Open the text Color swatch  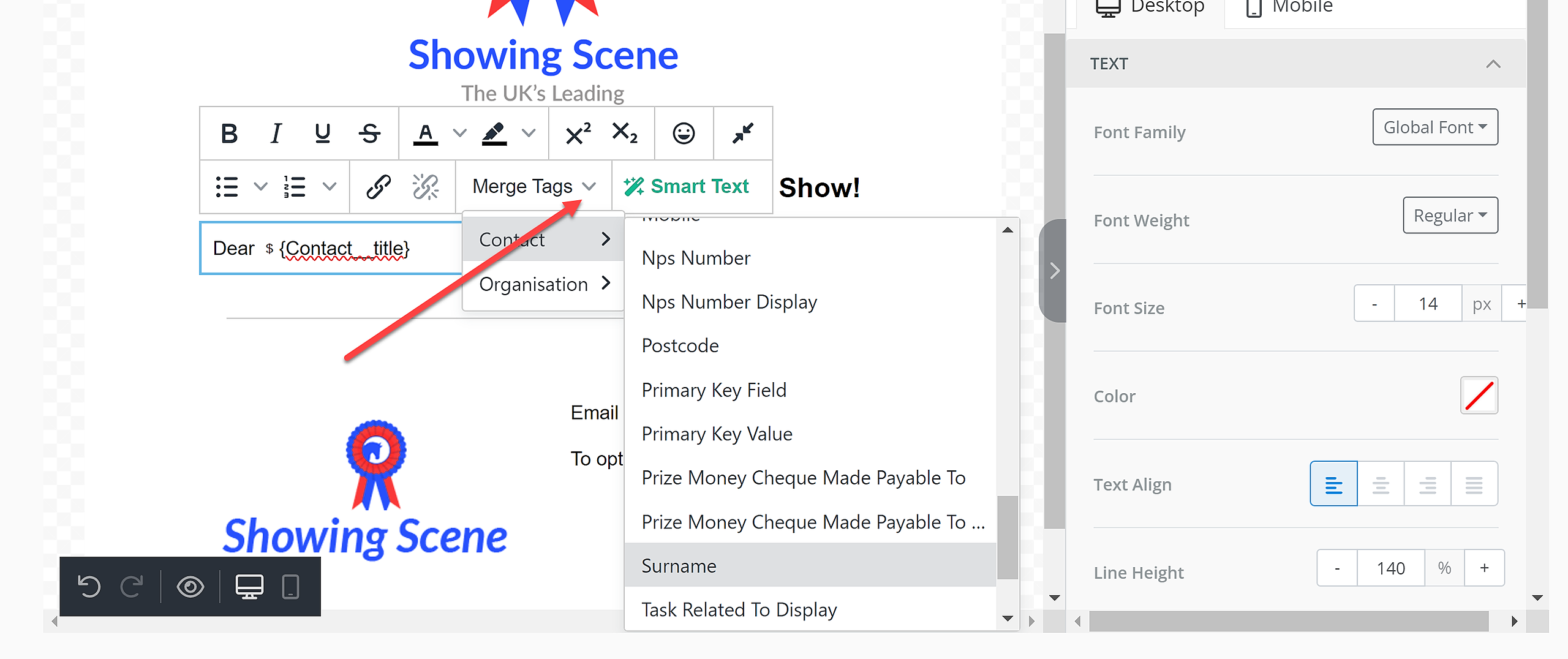tap(1479, 395)
